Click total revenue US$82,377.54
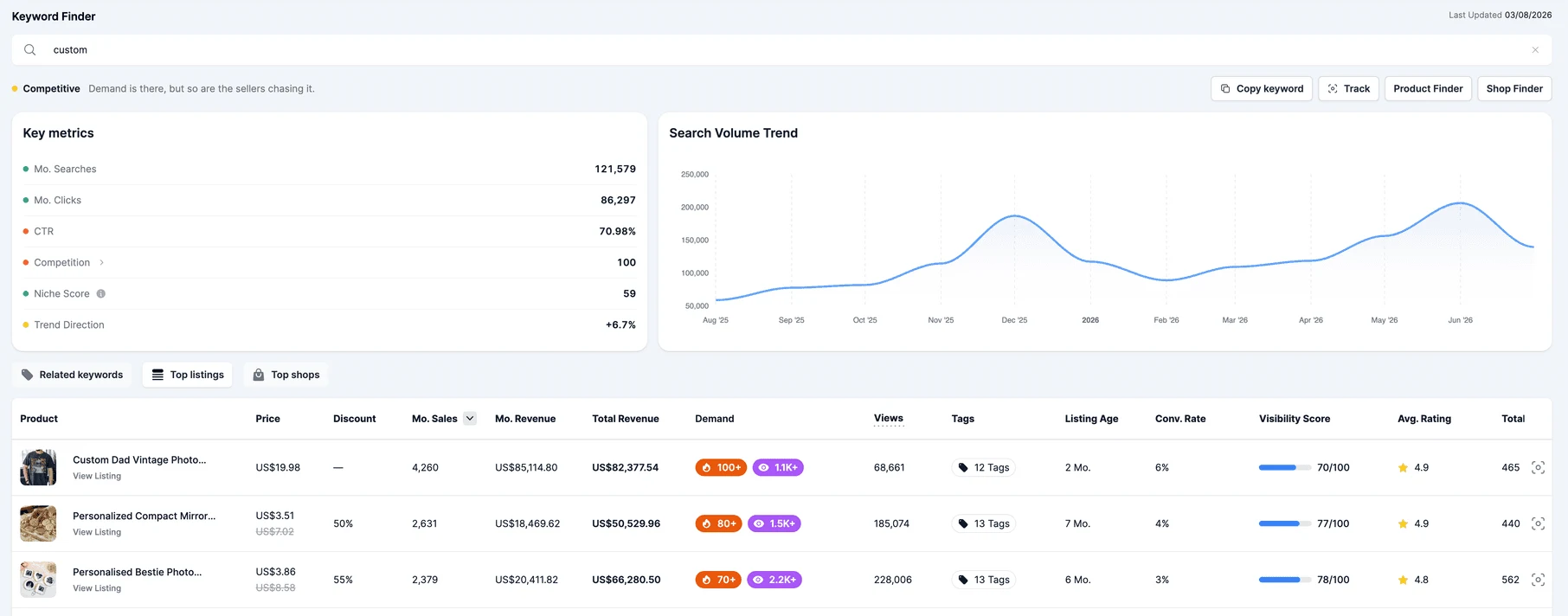Image resolution: width=1568 pixels, height=616 pixels. [x=625, y=467]
